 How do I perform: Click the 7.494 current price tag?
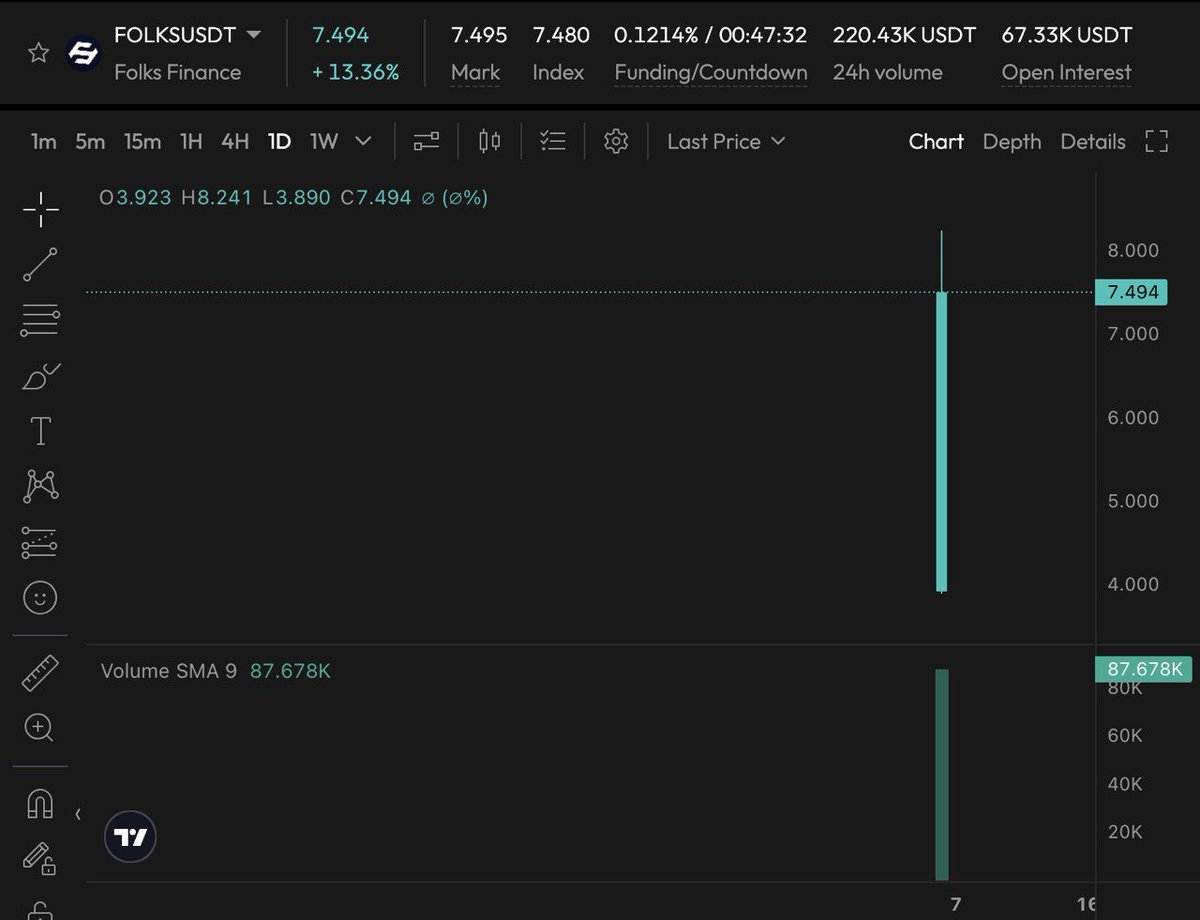point(1132,292)
